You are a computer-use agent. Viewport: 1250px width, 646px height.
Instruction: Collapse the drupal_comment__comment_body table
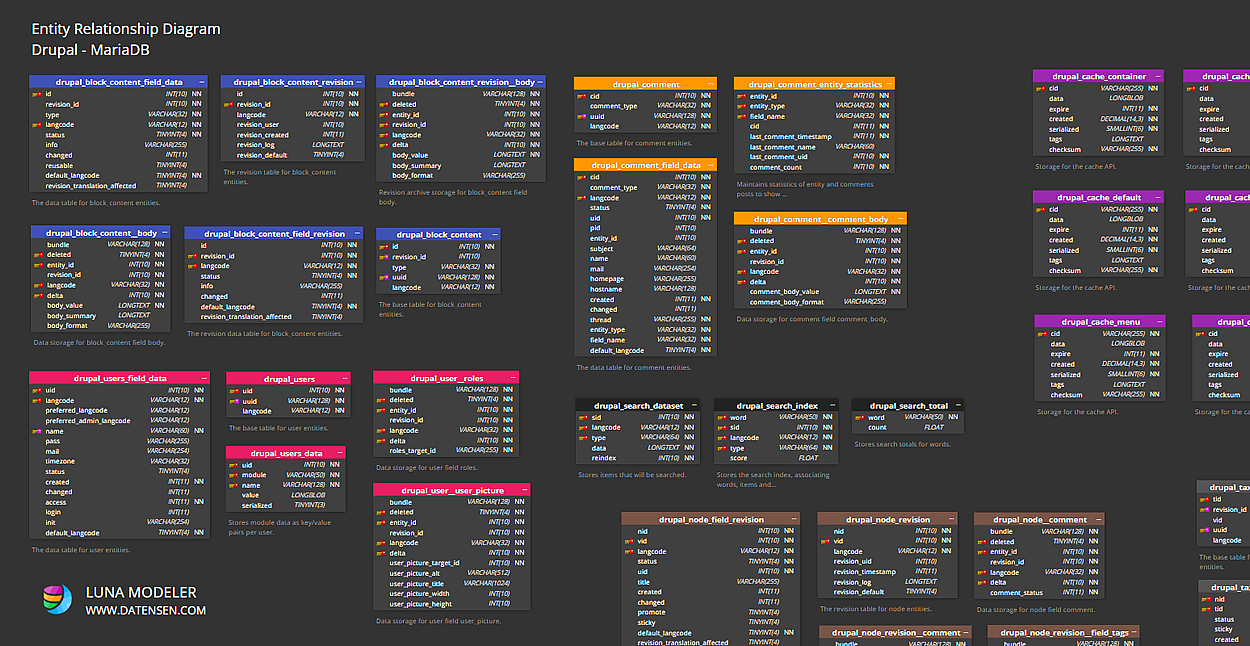(x=900, y=219)
